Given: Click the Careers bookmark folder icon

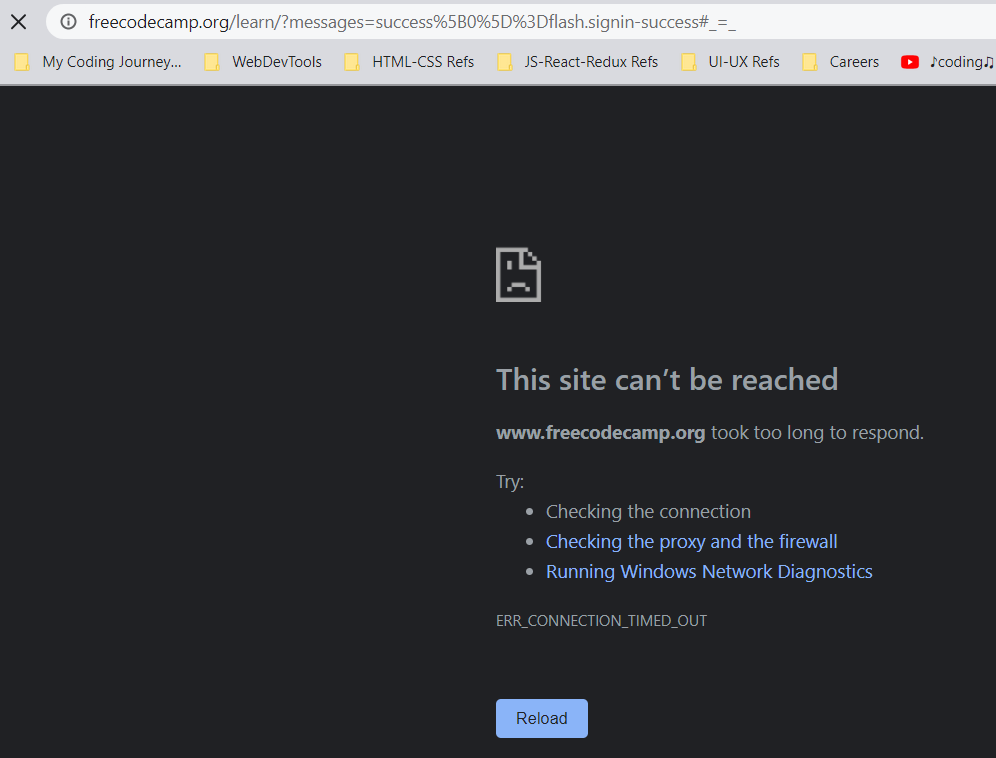Looking at the screenshot, I should [x=810, y=61].
